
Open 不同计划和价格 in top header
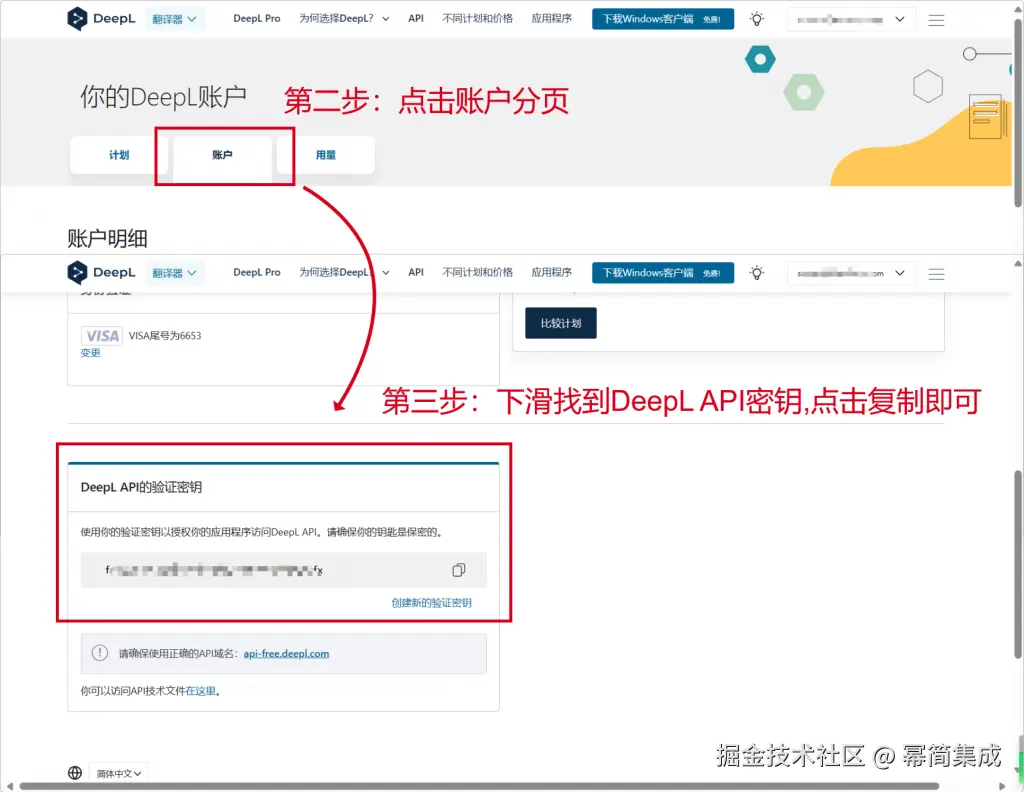pos(477,18)
